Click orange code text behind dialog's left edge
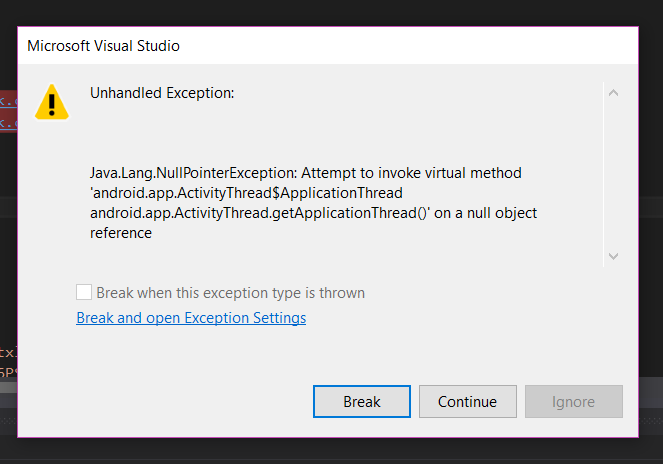 tap(8, 352)
